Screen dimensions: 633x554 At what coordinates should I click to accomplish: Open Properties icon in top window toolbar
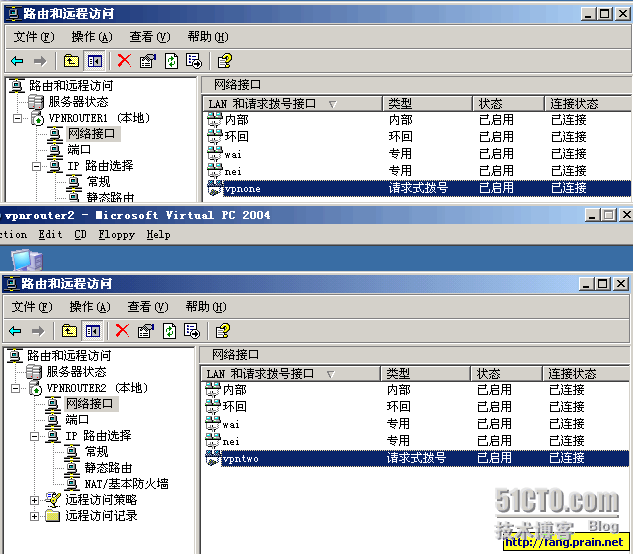point(148,61)
